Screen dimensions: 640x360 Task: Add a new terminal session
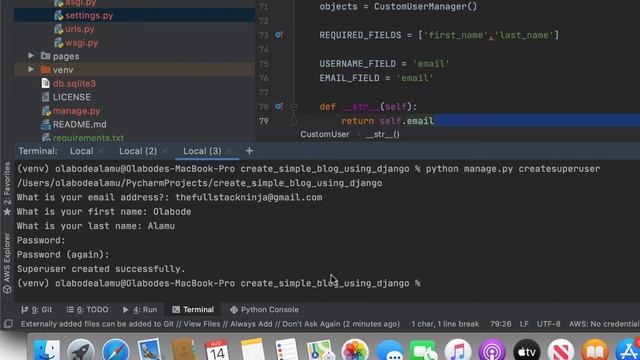tap(249, 151)
